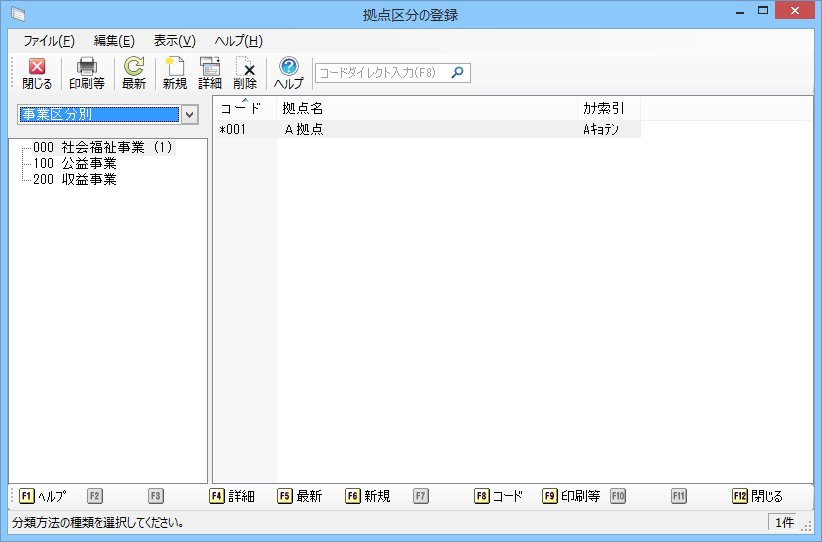Refresh list with 最新 icon
Screen dimensions: 822x542
click(x=134, y=73)
